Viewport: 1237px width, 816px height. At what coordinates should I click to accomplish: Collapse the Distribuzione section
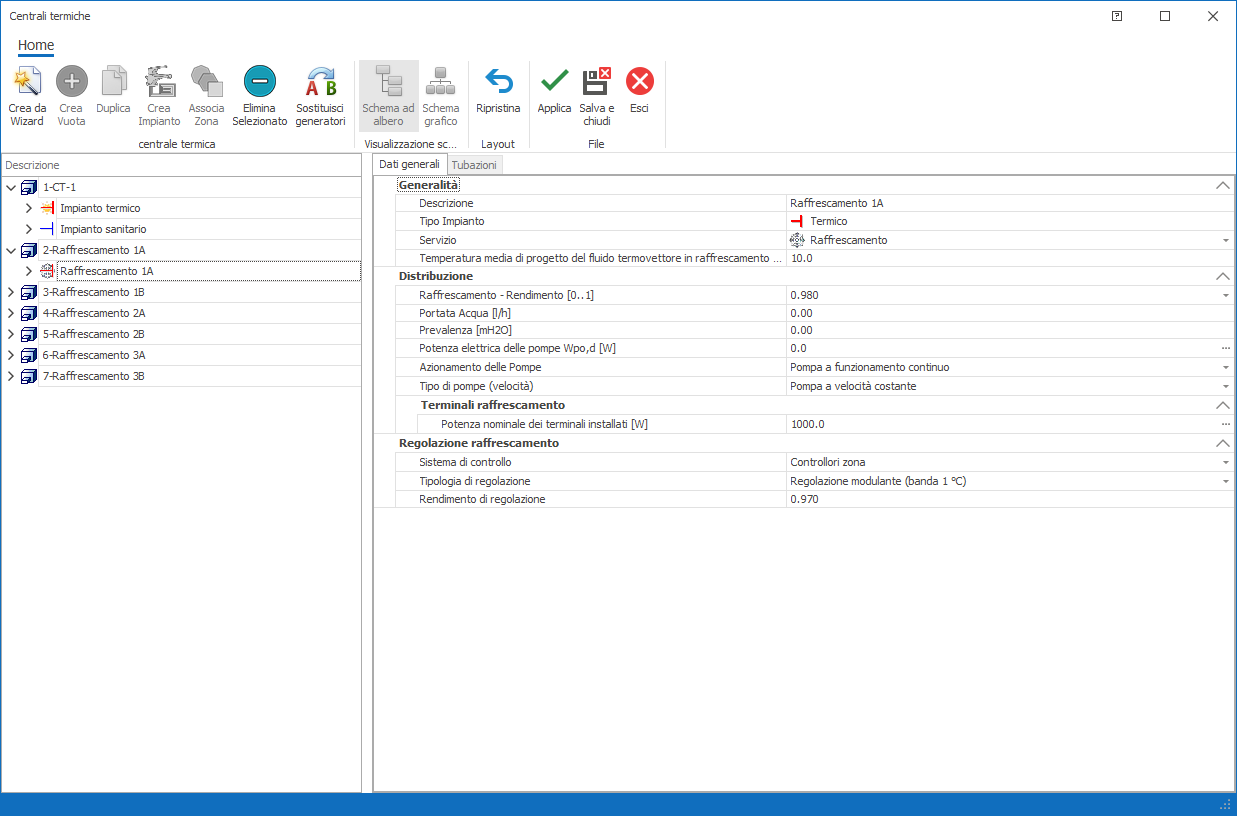coord(1221,276)
